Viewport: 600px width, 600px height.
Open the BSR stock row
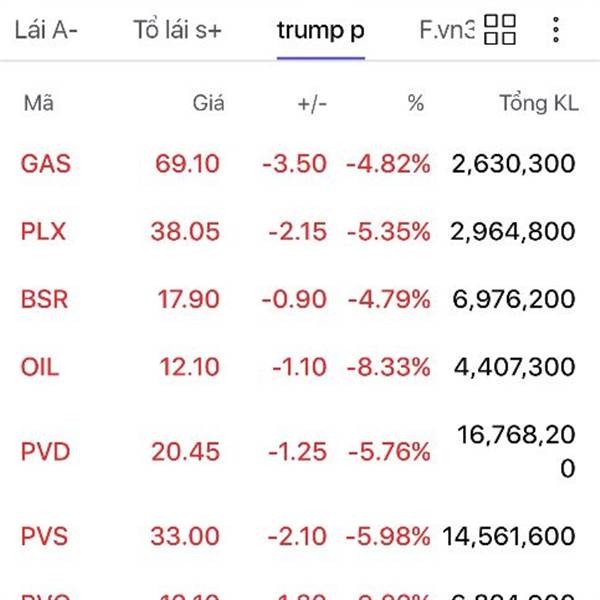300,299
